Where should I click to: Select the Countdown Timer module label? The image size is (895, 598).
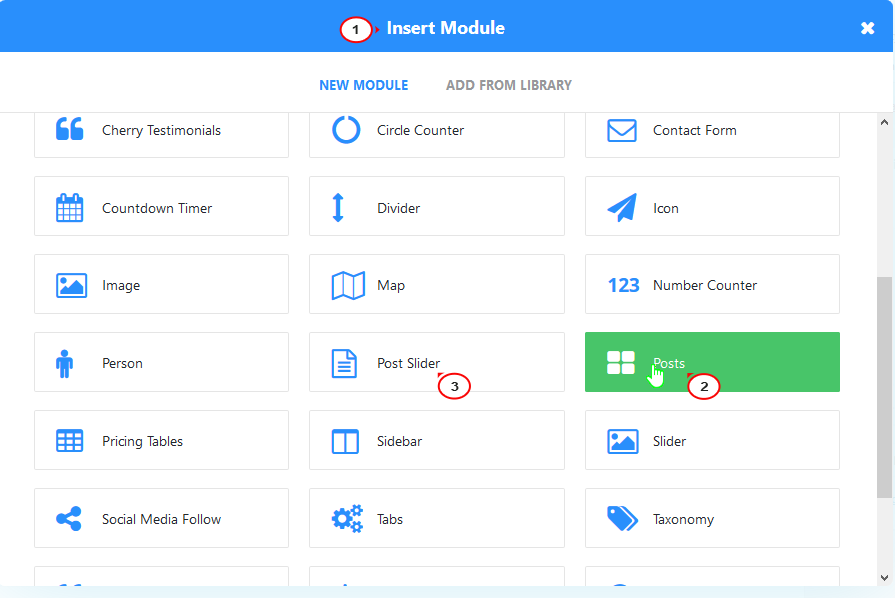point(157,208)
